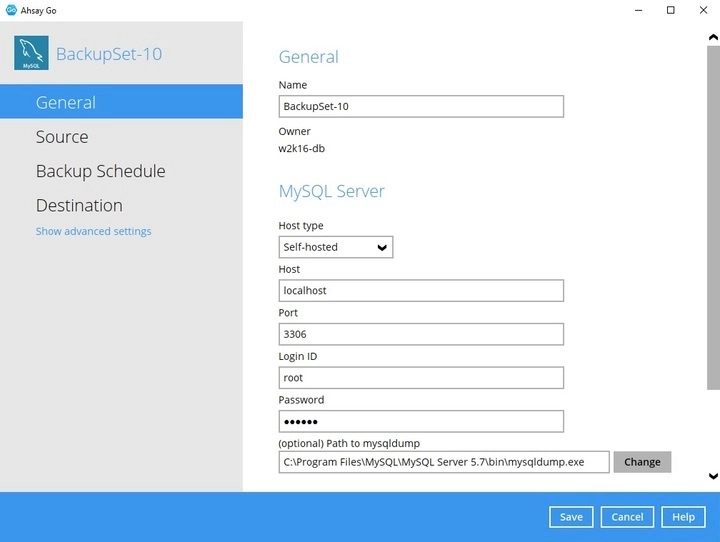Click Show advanced settings link
Screen dimensions: 720x542
pyautogui.click(x=94, y=231)
